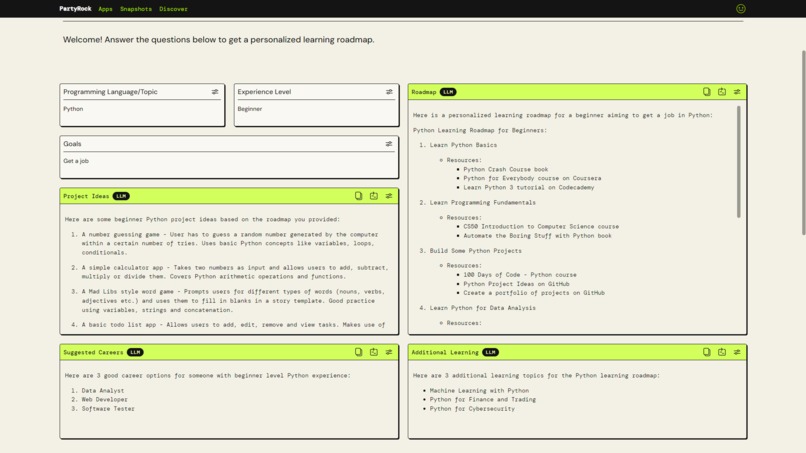Open Roadmap widget edit settings
The height and width of the screenshot is (453, 806).
pyautogui.click(x=737, y=92)
